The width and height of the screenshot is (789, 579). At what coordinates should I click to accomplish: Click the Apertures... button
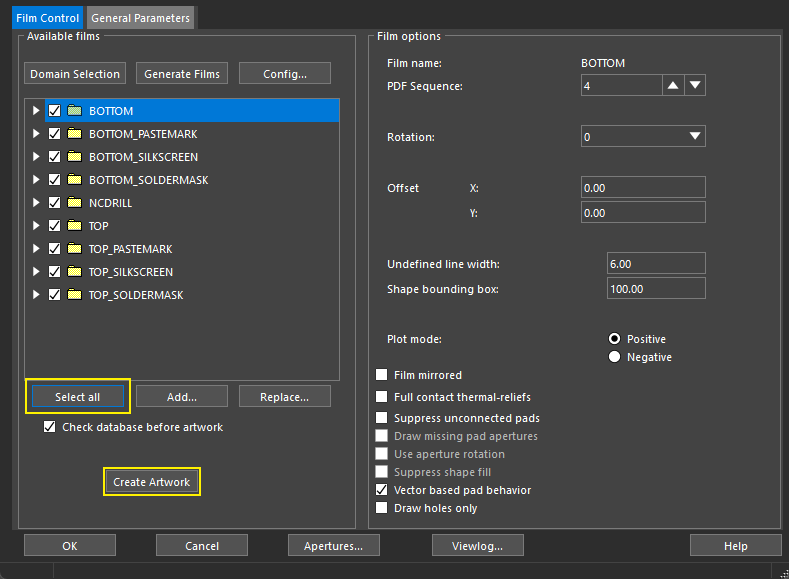(333, 546)
